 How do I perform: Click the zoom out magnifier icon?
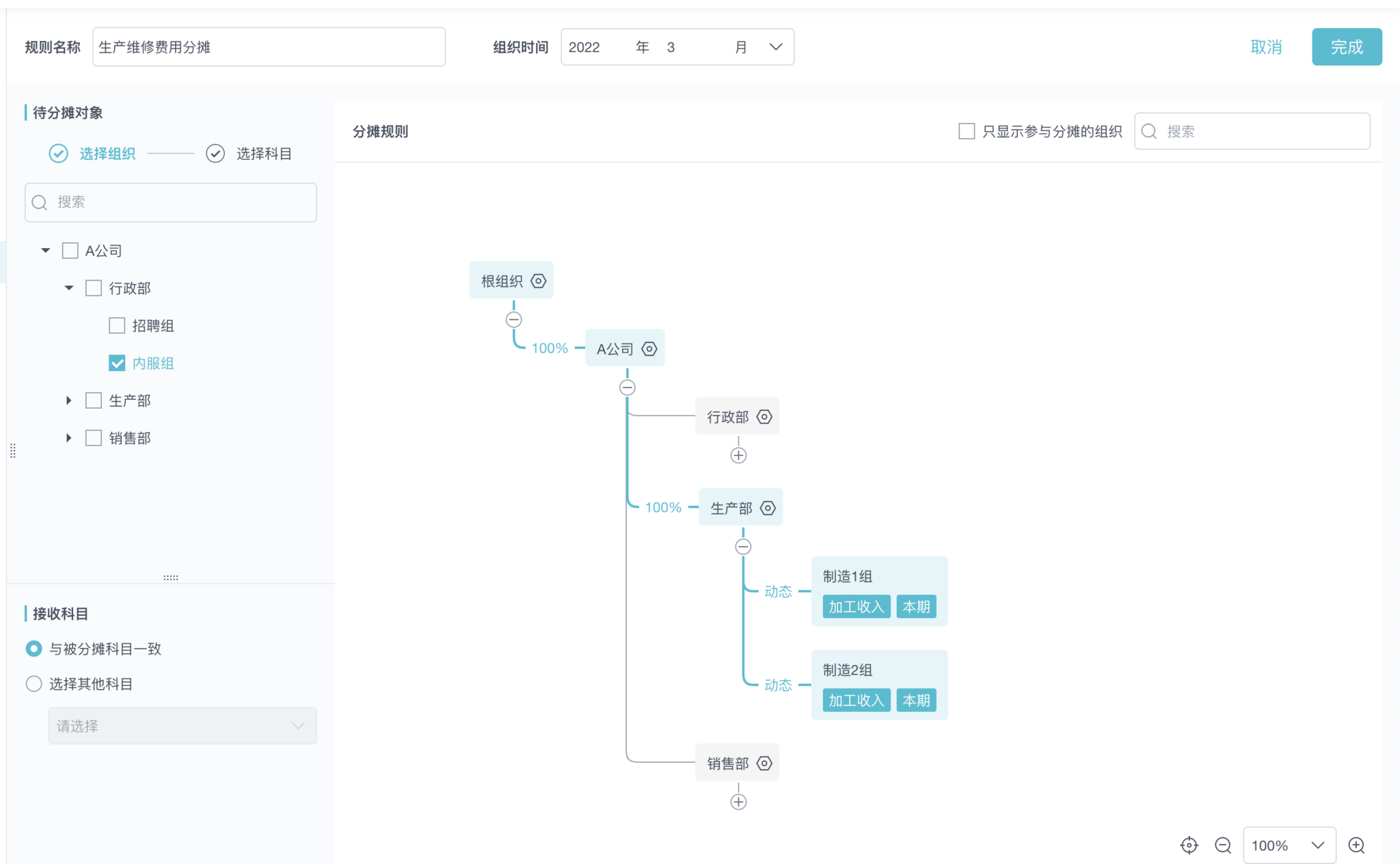click(x=1223, y=845)
